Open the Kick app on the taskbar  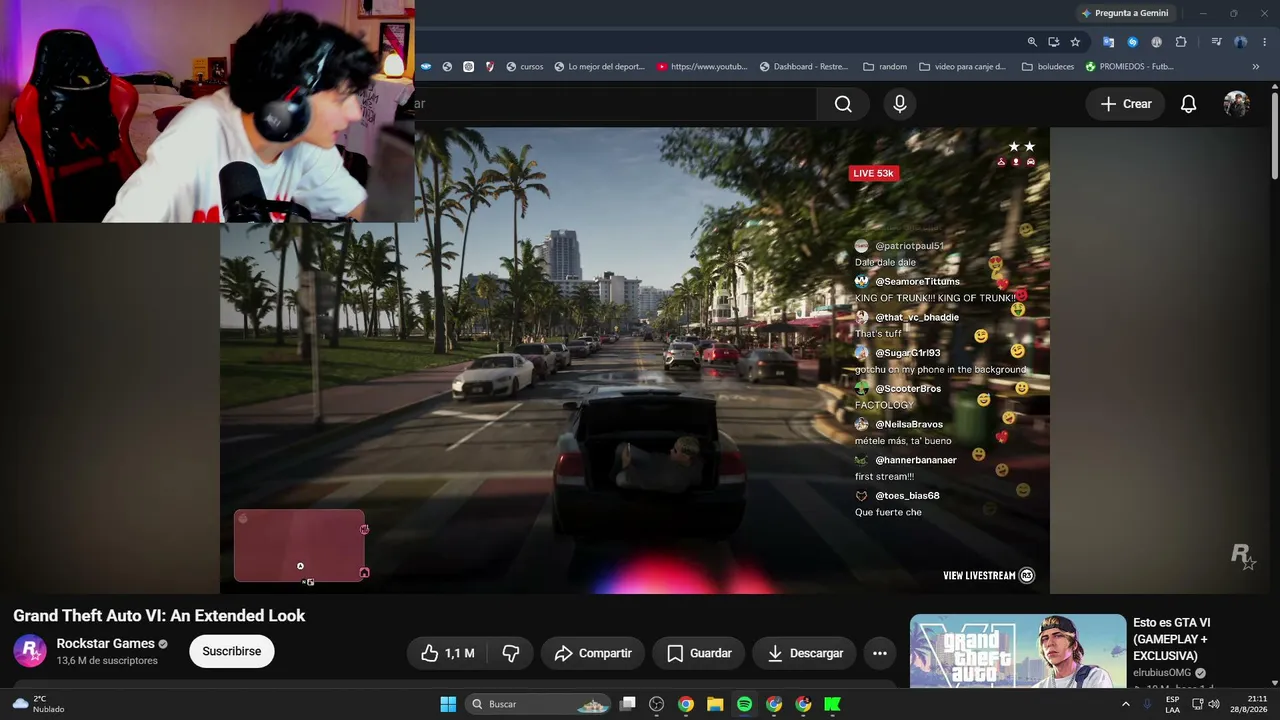[832, 704]
